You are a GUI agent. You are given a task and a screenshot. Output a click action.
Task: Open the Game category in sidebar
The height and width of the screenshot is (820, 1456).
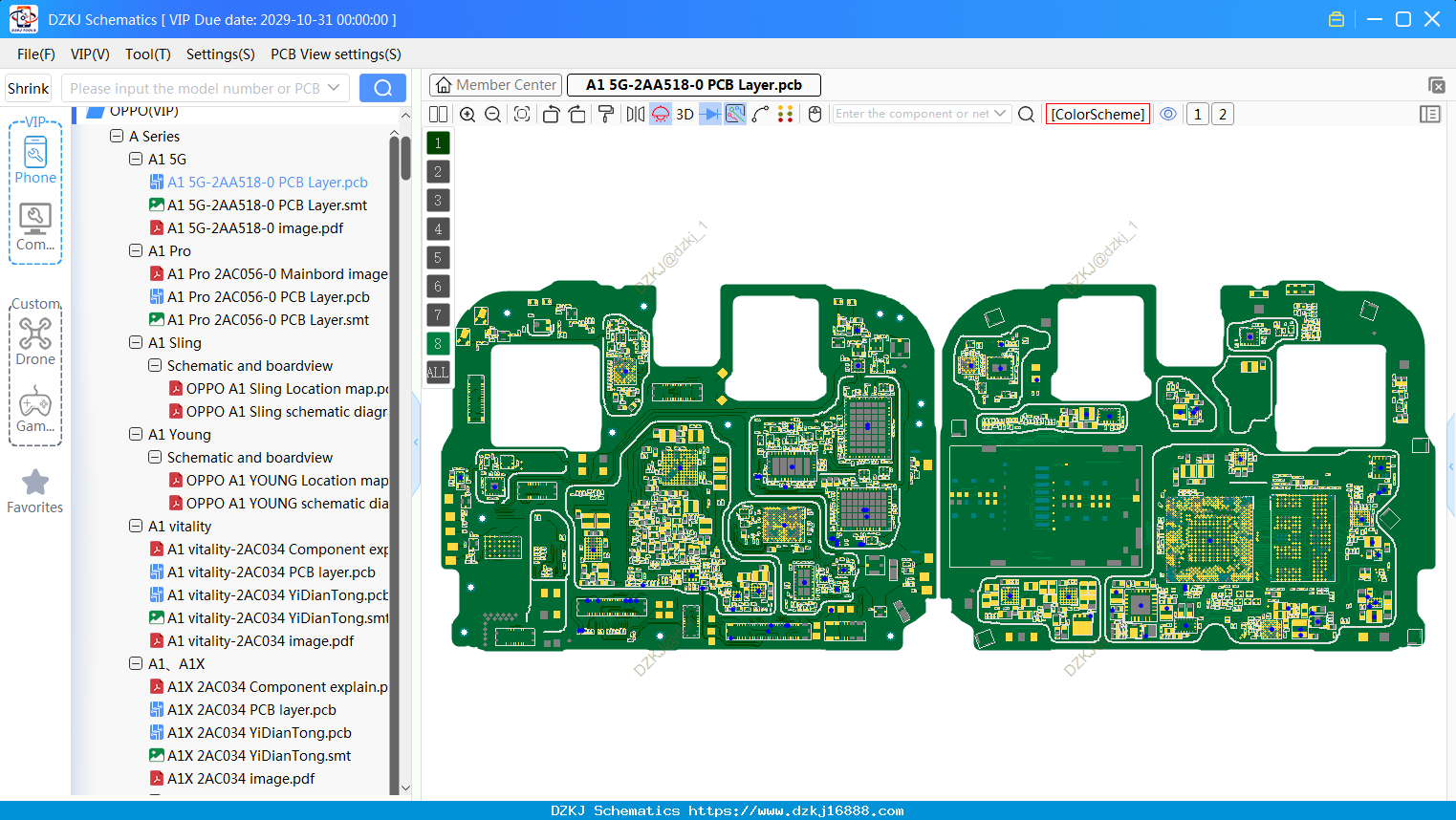coord(35,409)
